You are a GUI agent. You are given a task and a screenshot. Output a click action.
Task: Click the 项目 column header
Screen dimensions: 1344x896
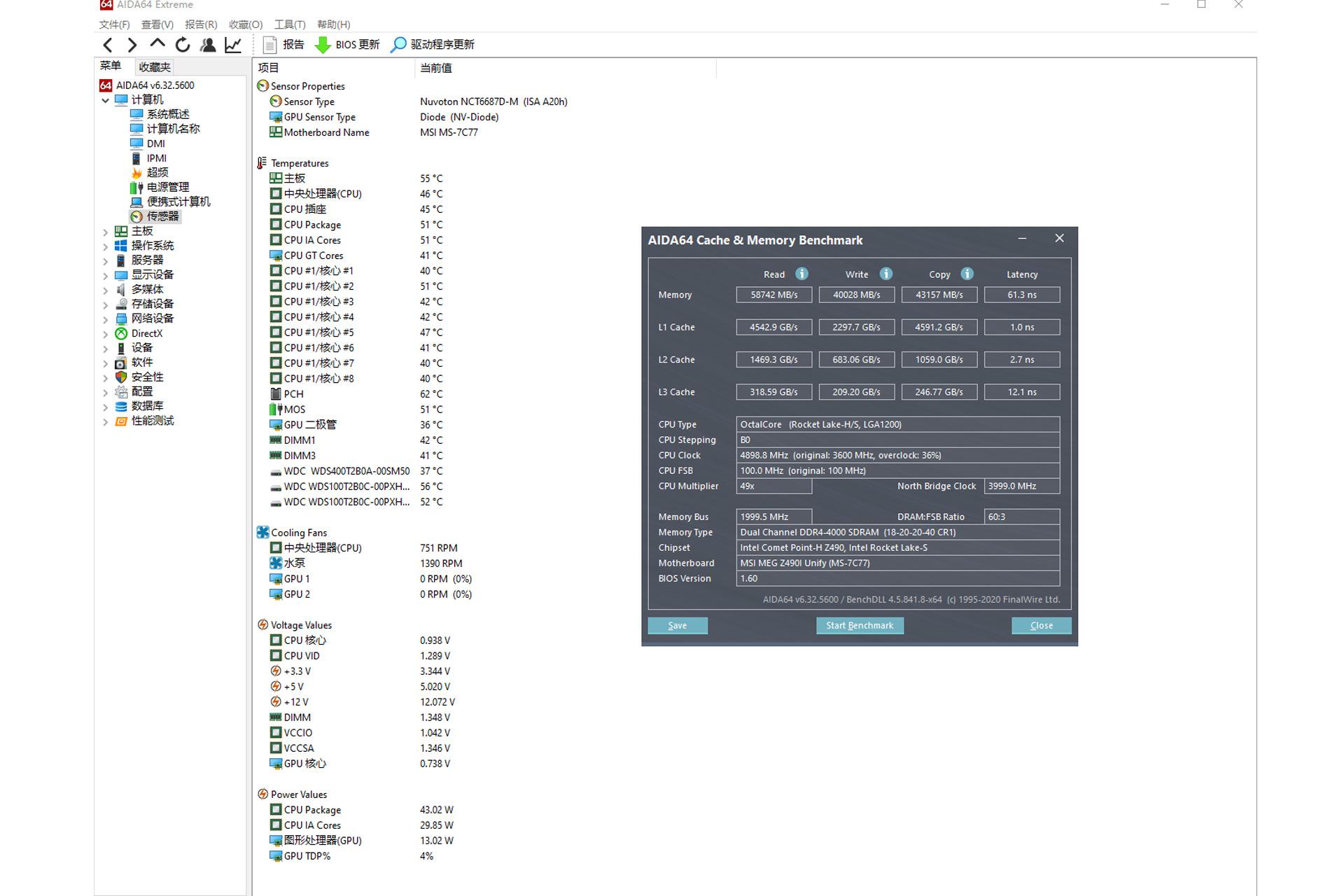[334, 68]
